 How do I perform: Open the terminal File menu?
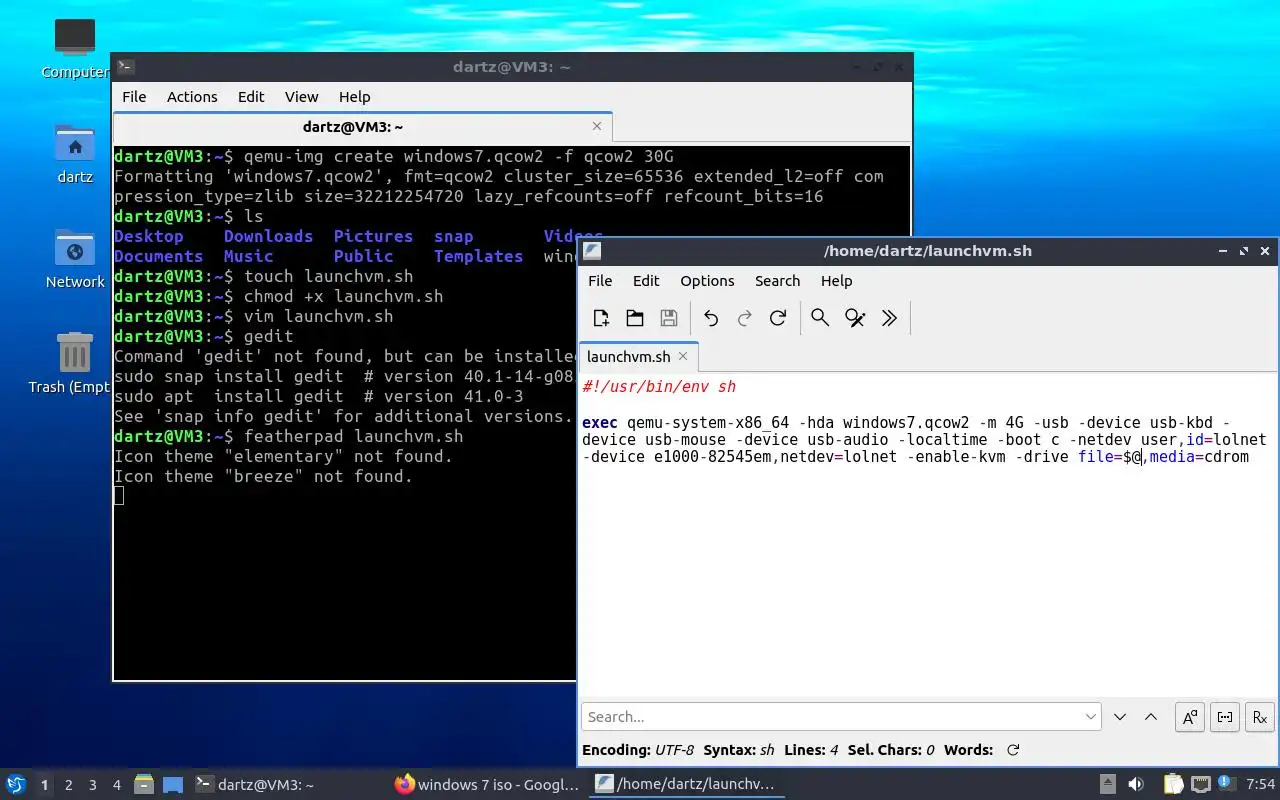134,97
